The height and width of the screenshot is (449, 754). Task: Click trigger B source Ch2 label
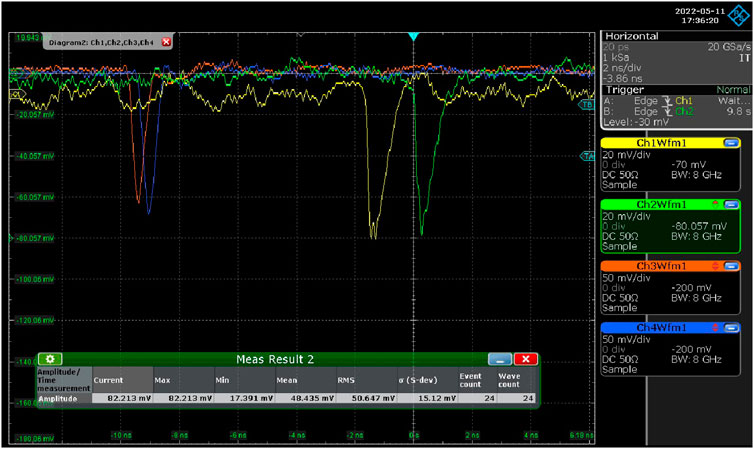click(684, 112)
